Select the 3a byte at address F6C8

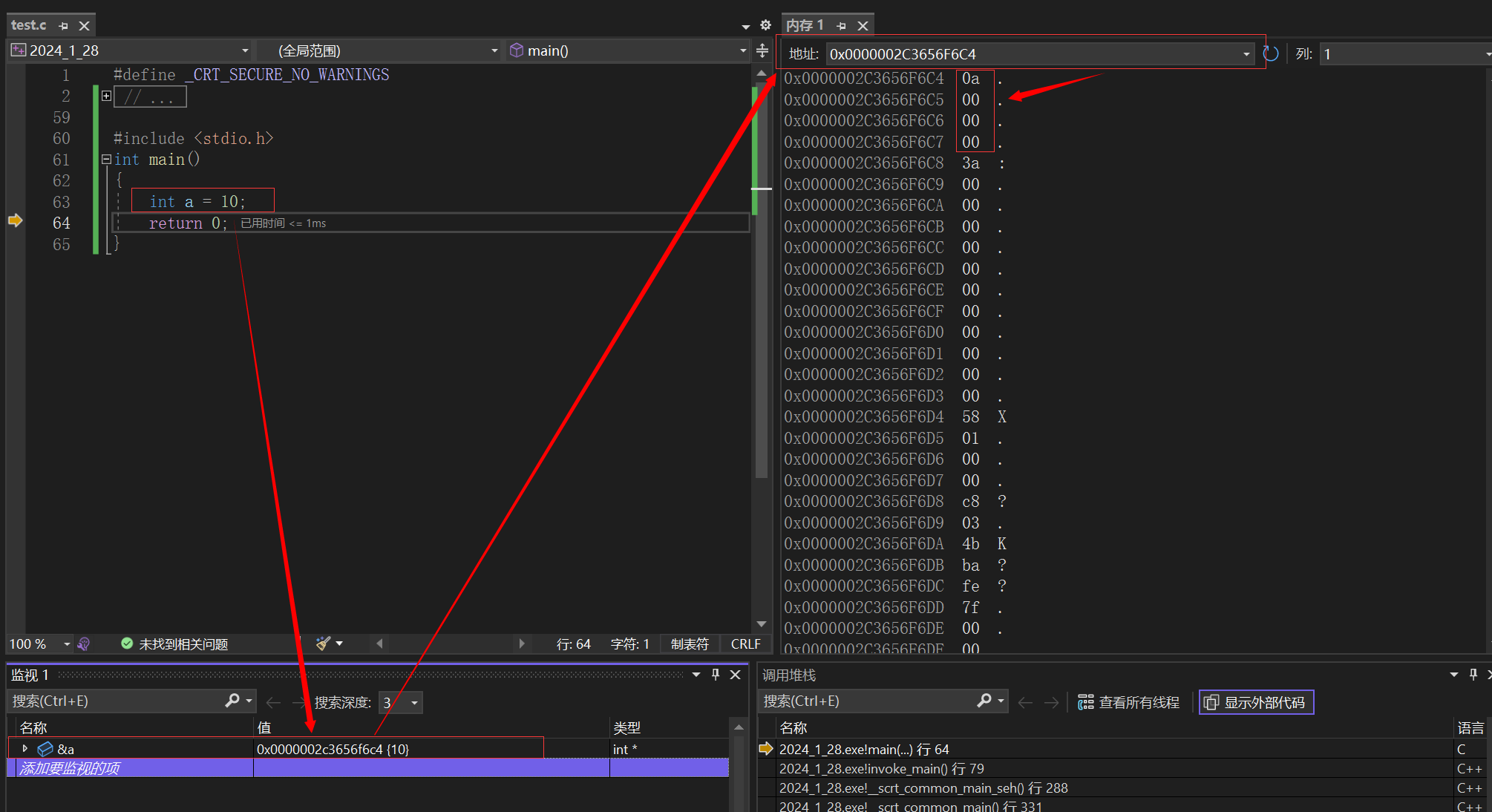pos(970,163)
